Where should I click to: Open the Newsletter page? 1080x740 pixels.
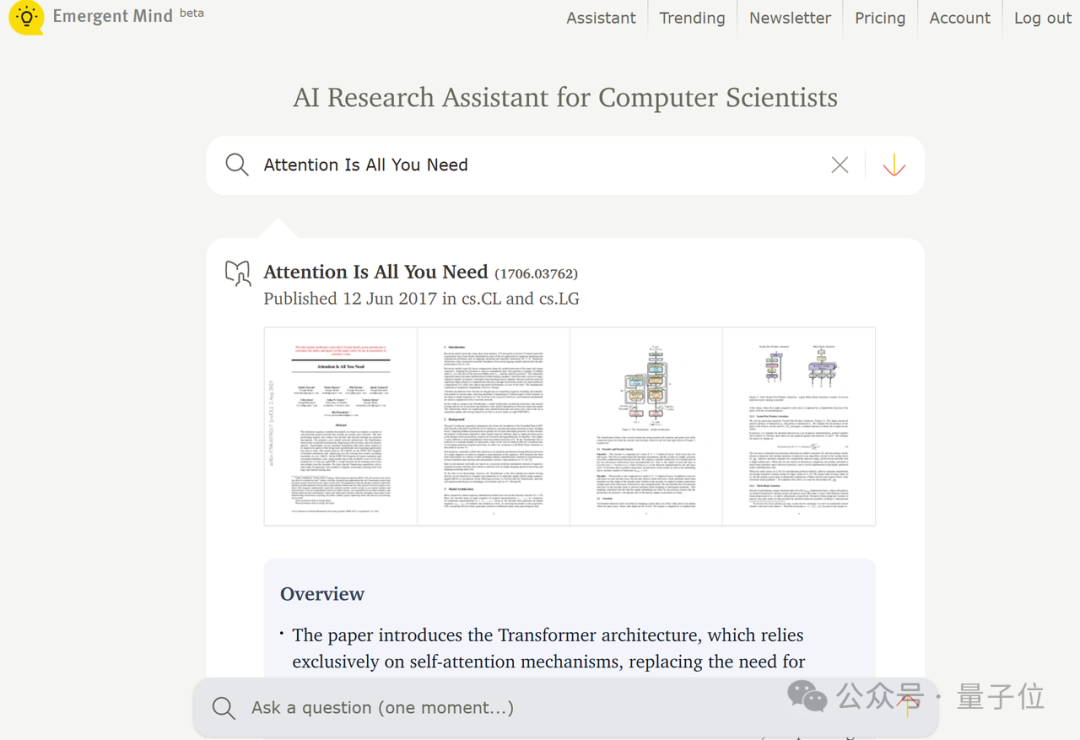pyautogui.click(x=790, y=18)
